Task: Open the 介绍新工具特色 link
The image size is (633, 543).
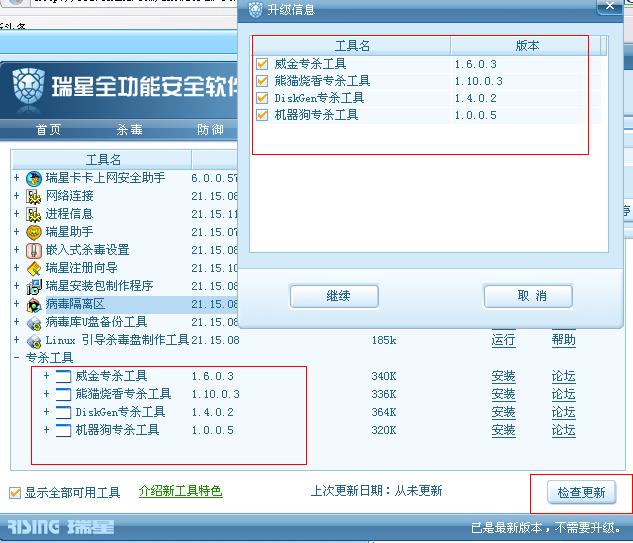Action: (x=180, y=491)
